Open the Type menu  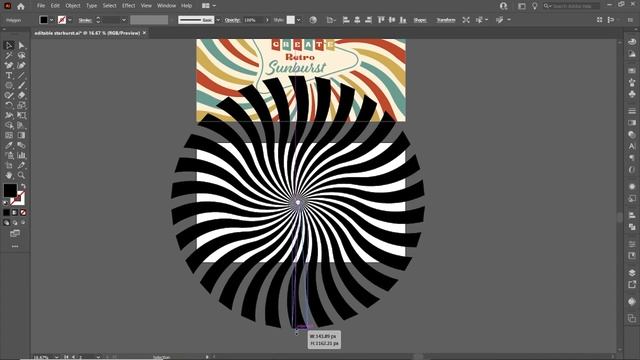(91, 6)
